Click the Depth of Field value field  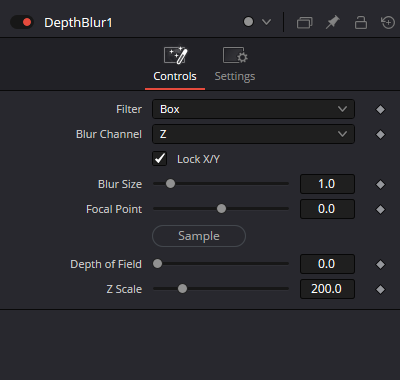click(327, 264)
